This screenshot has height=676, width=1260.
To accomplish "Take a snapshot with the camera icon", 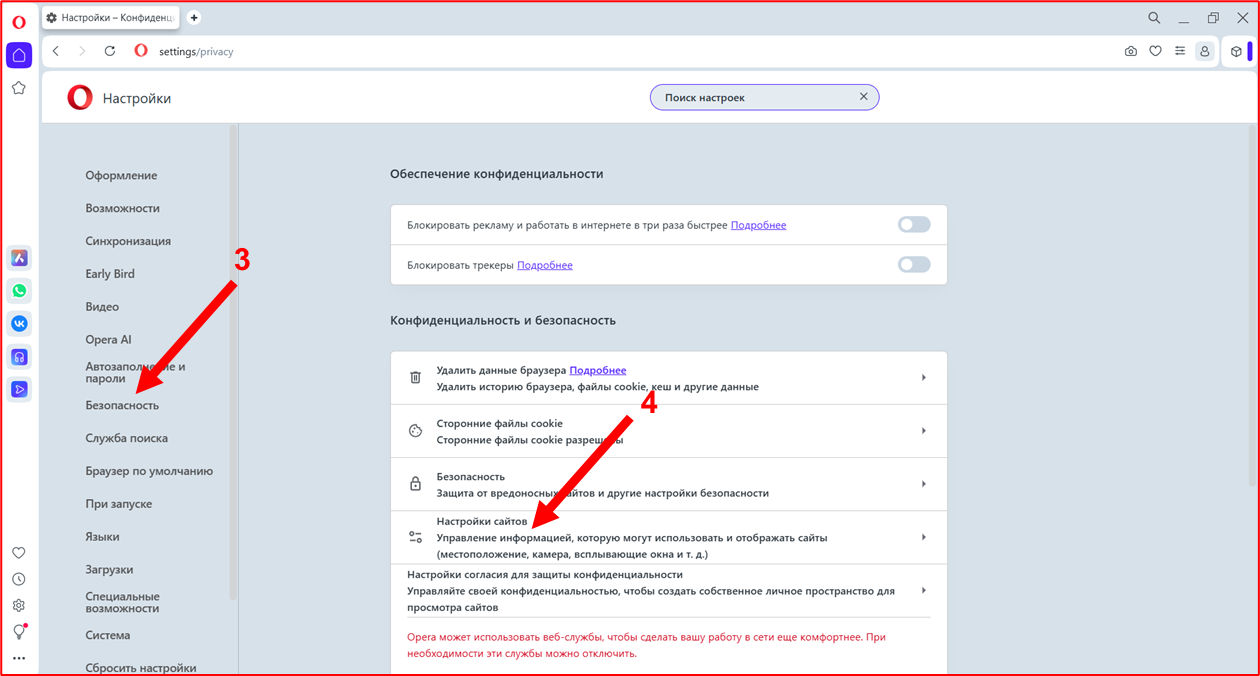I will (1131, 51).
